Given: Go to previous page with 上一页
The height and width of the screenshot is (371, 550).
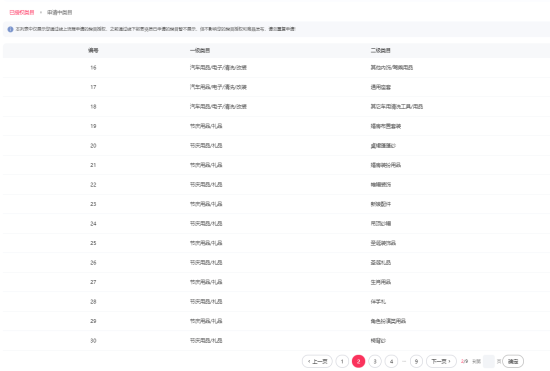Looking at the screenshot, I should coord(317,362).
